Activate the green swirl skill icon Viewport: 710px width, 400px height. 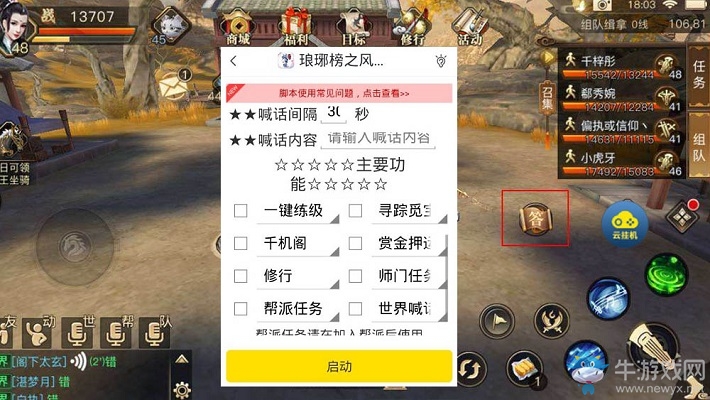[666, 275]
